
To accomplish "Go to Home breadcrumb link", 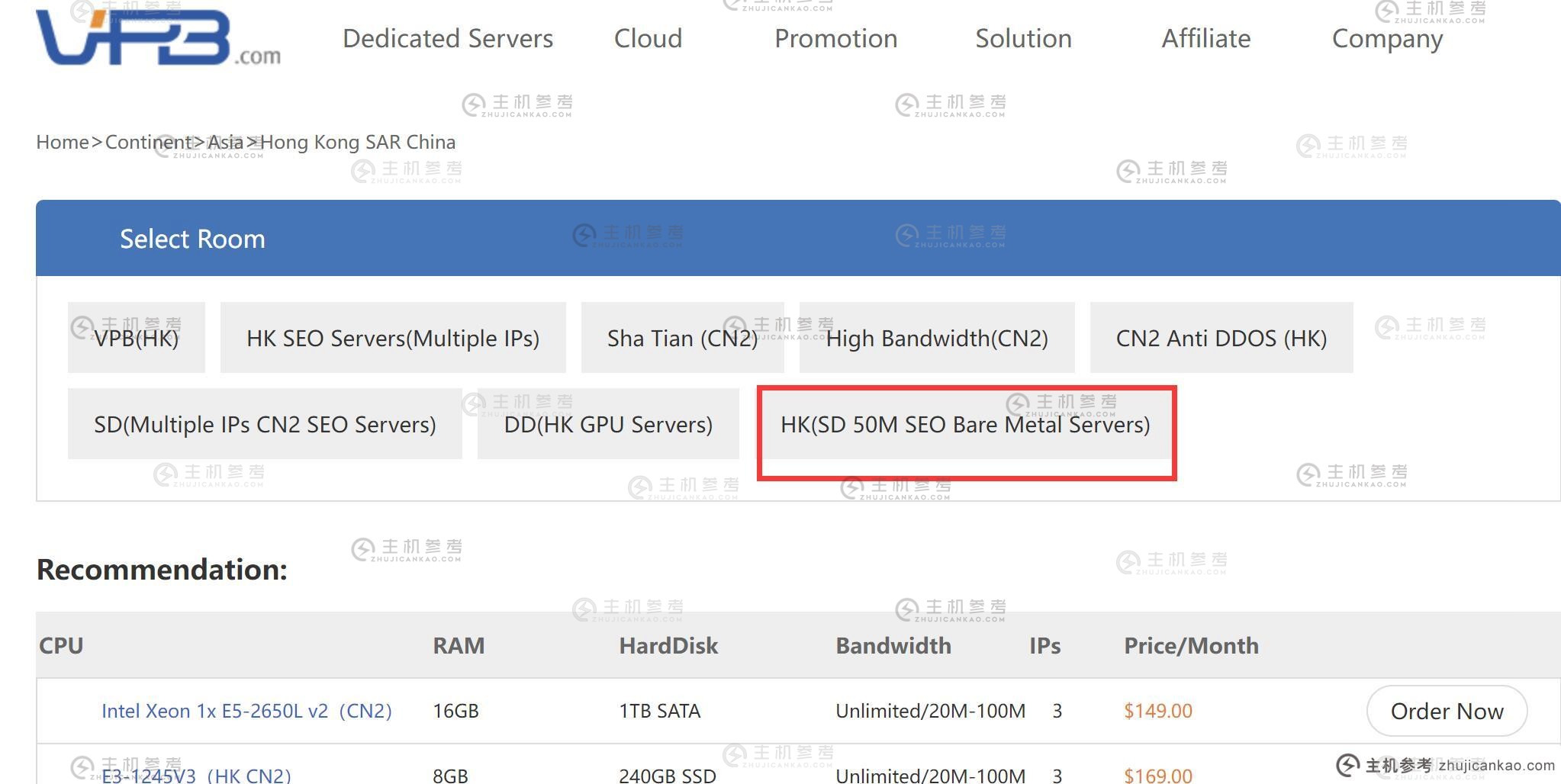I will pos(63,142).
